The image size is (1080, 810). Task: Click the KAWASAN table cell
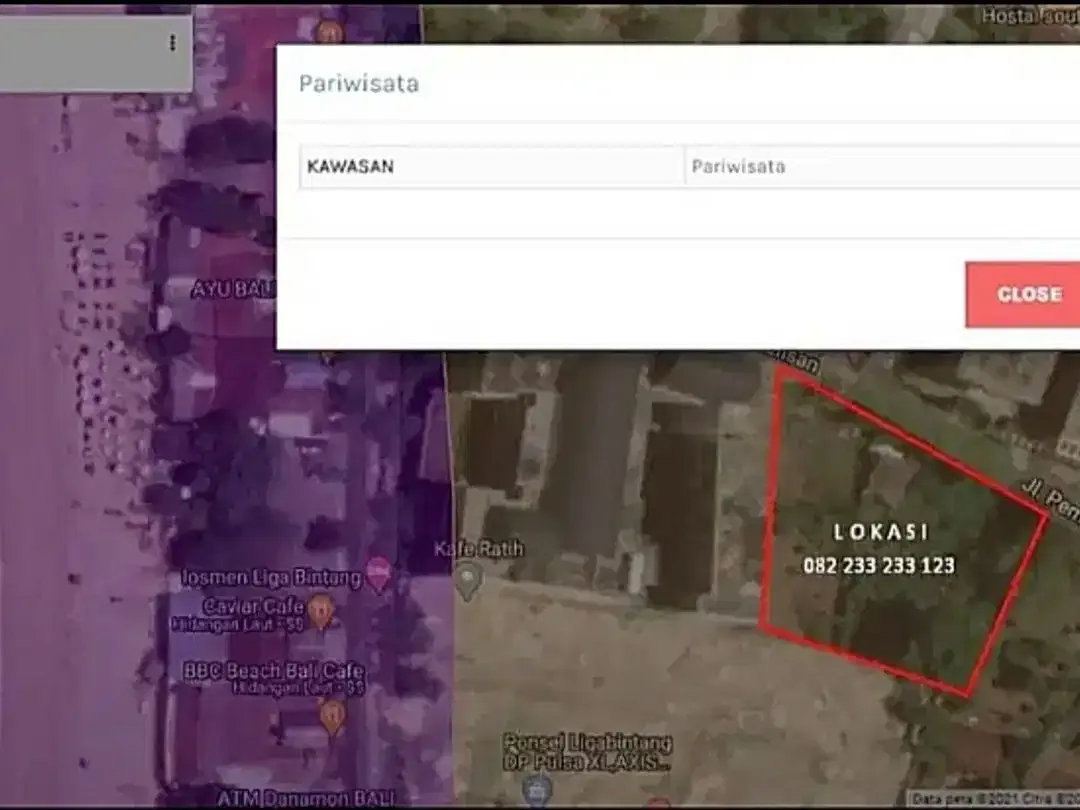click(492, 167)
